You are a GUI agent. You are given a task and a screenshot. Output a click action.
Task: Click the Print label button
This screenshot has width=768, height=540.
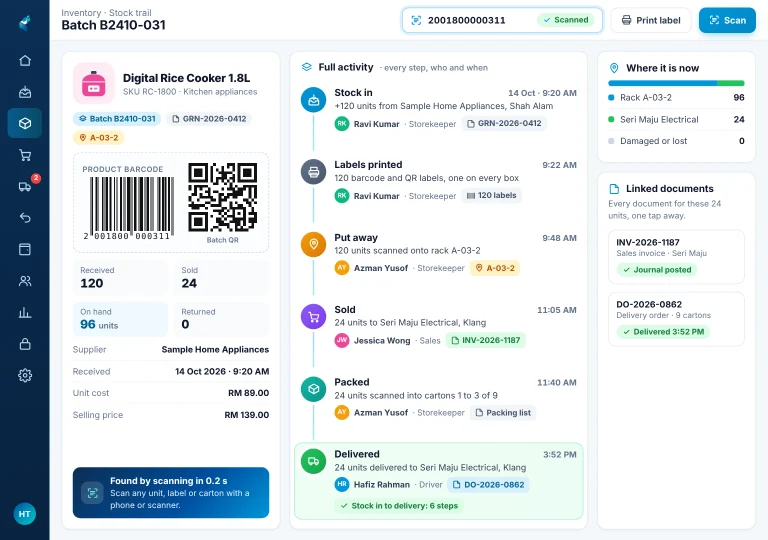651,20
